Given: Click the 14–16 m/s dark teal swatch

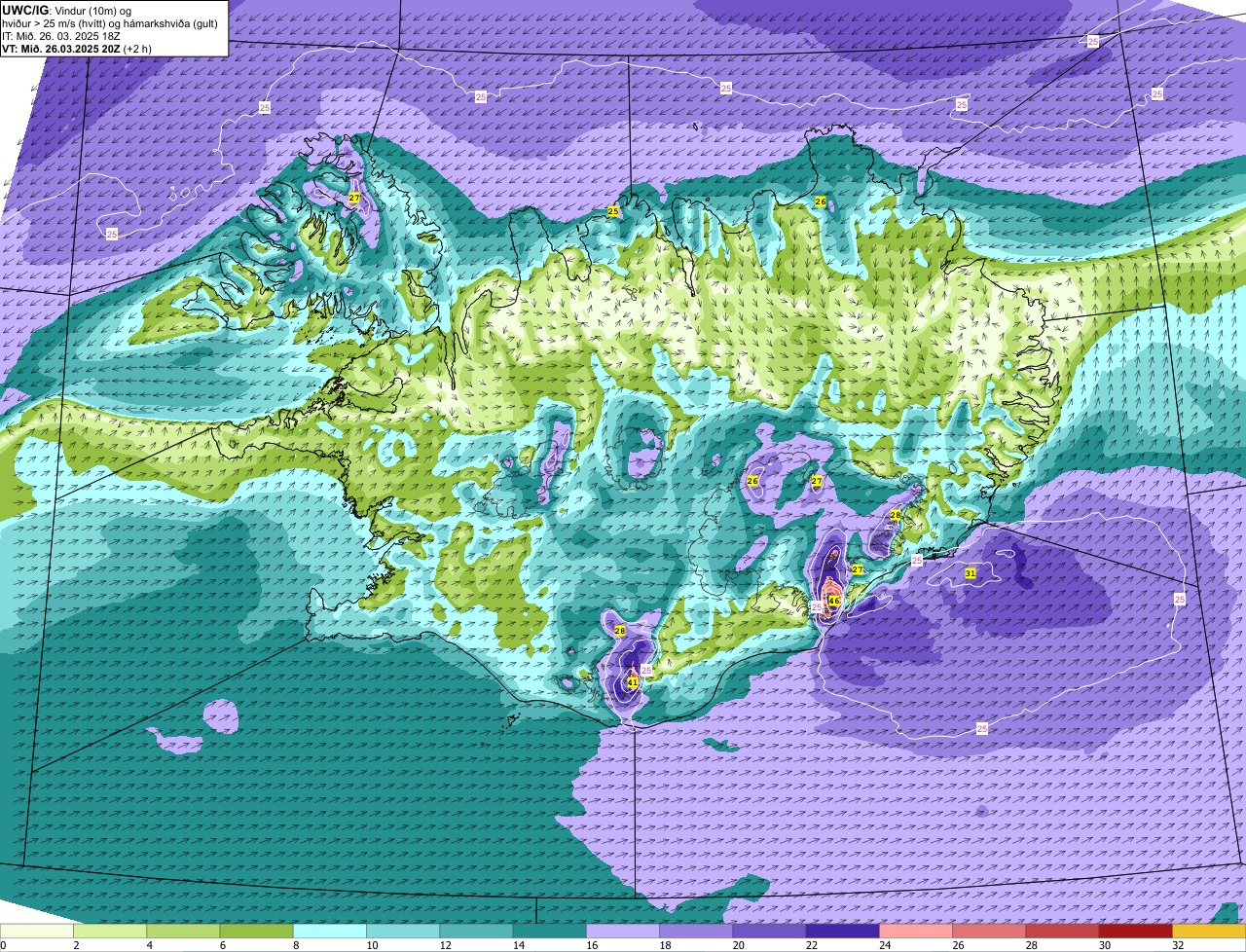Looking at the screenshot, I should tap(550, 931).
